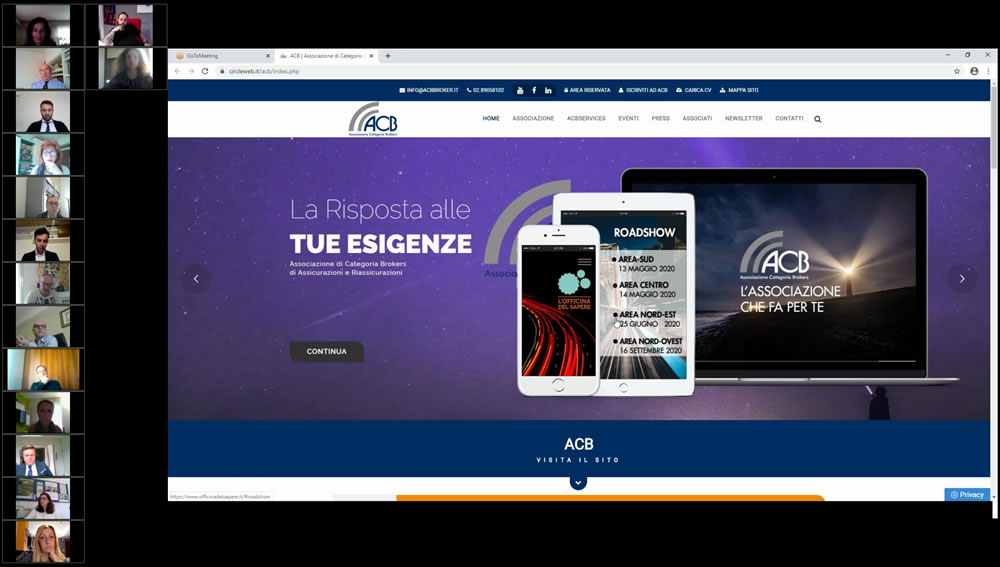Open the MAPPA SITO link
The height and width of the screenshot is (567, 1000).
tap(739, 91)
